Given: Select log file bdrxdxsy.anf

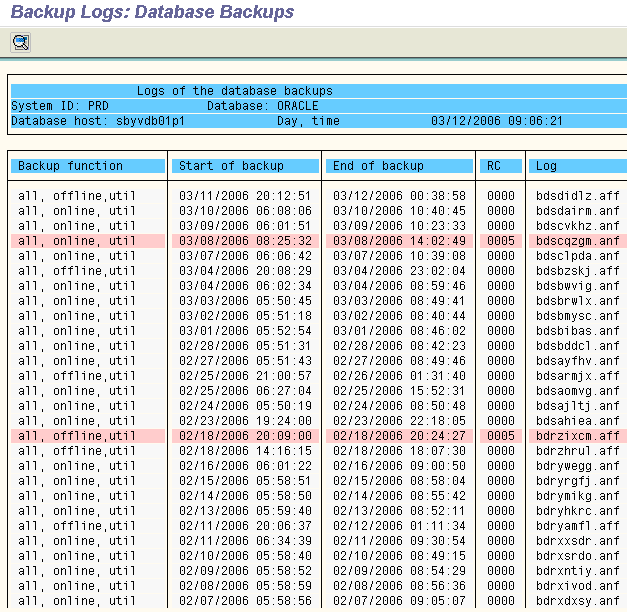Looking at the screenshot, I should click(577, 601).
